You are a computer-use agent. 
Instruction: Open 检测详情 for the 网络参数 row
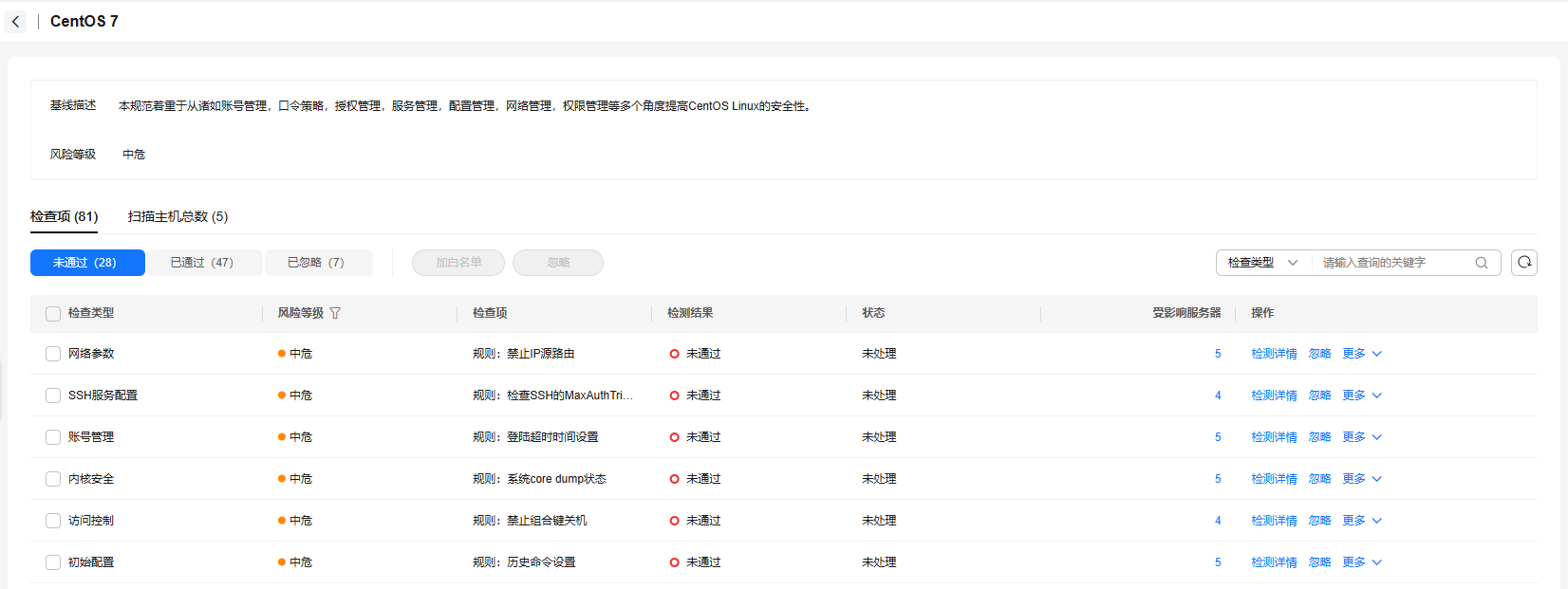point(1274,354)
